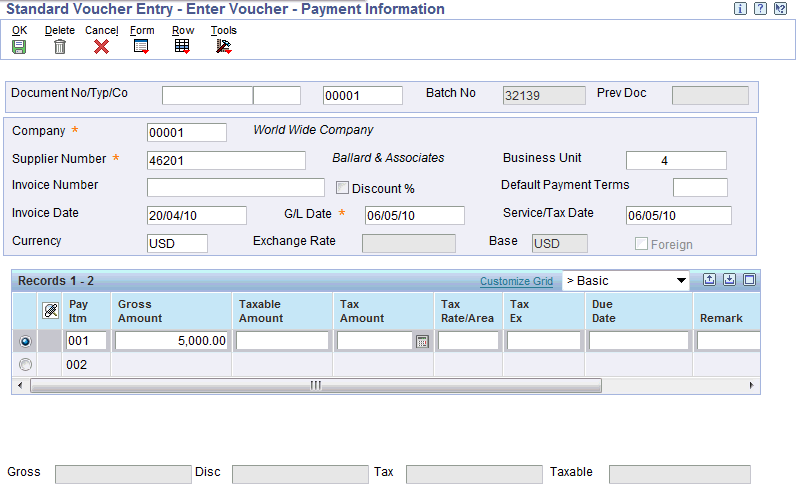
Task: Open the Form menu
Action: point(142,30)
